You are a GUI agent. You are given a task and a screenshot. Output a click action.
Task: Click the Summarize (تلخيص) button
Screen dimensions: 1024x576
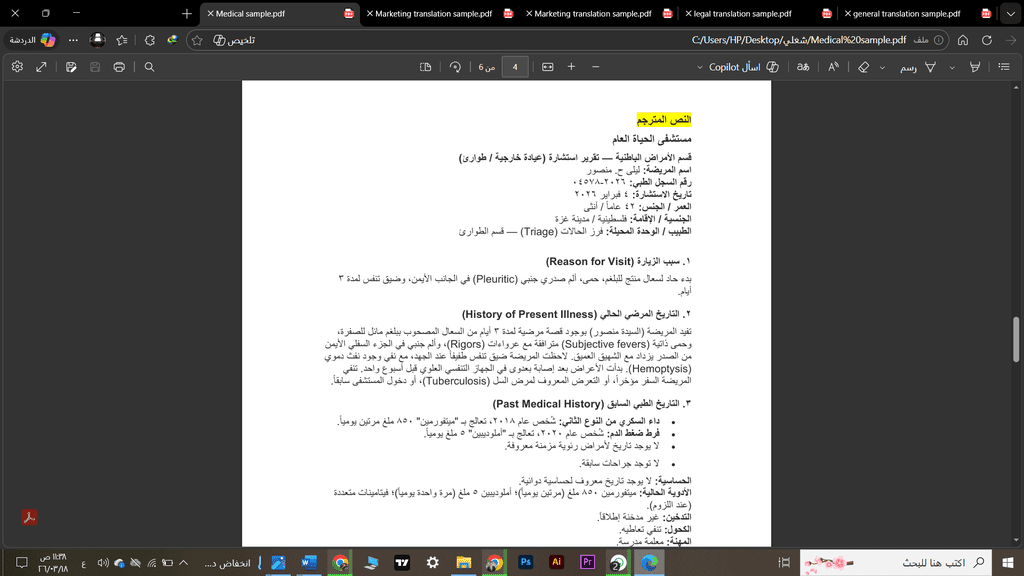pos(234,40)
